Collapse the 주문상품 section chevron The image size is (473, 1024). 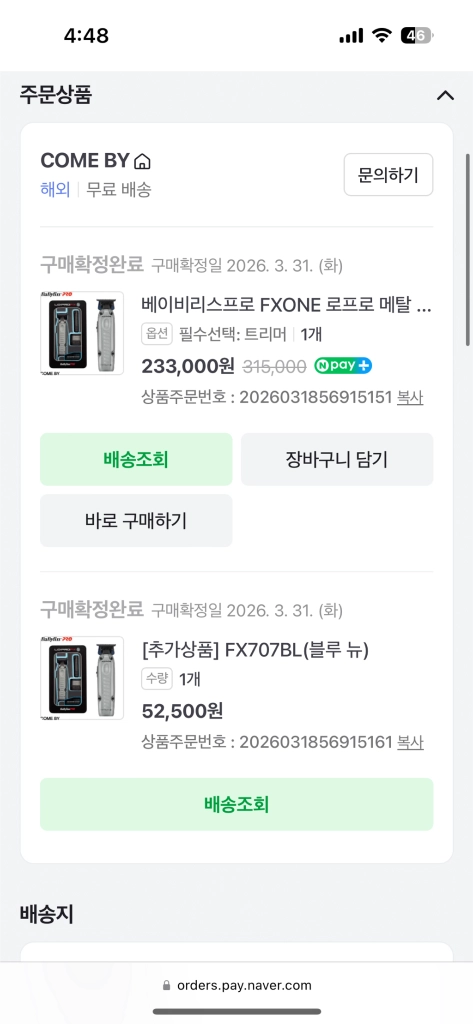tap(445, 95)
